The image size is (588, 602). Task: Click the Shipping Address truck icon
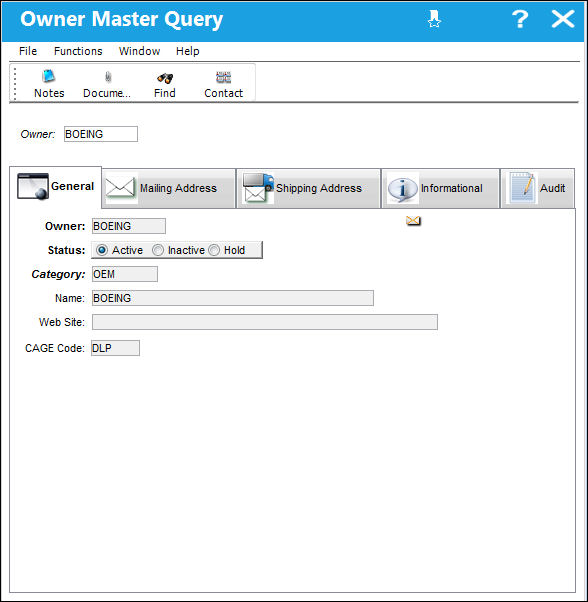point(258,187)
